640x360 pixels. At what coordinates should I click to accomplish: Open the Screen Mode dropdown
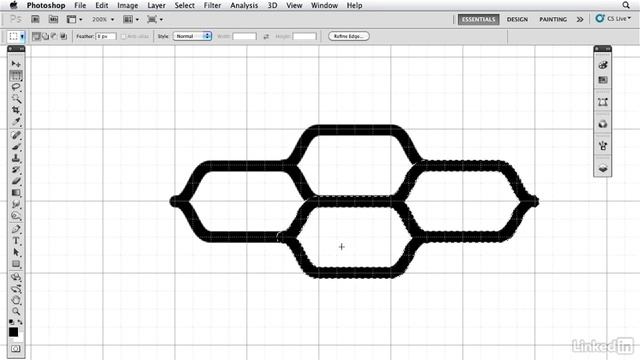tap(155, 19)
